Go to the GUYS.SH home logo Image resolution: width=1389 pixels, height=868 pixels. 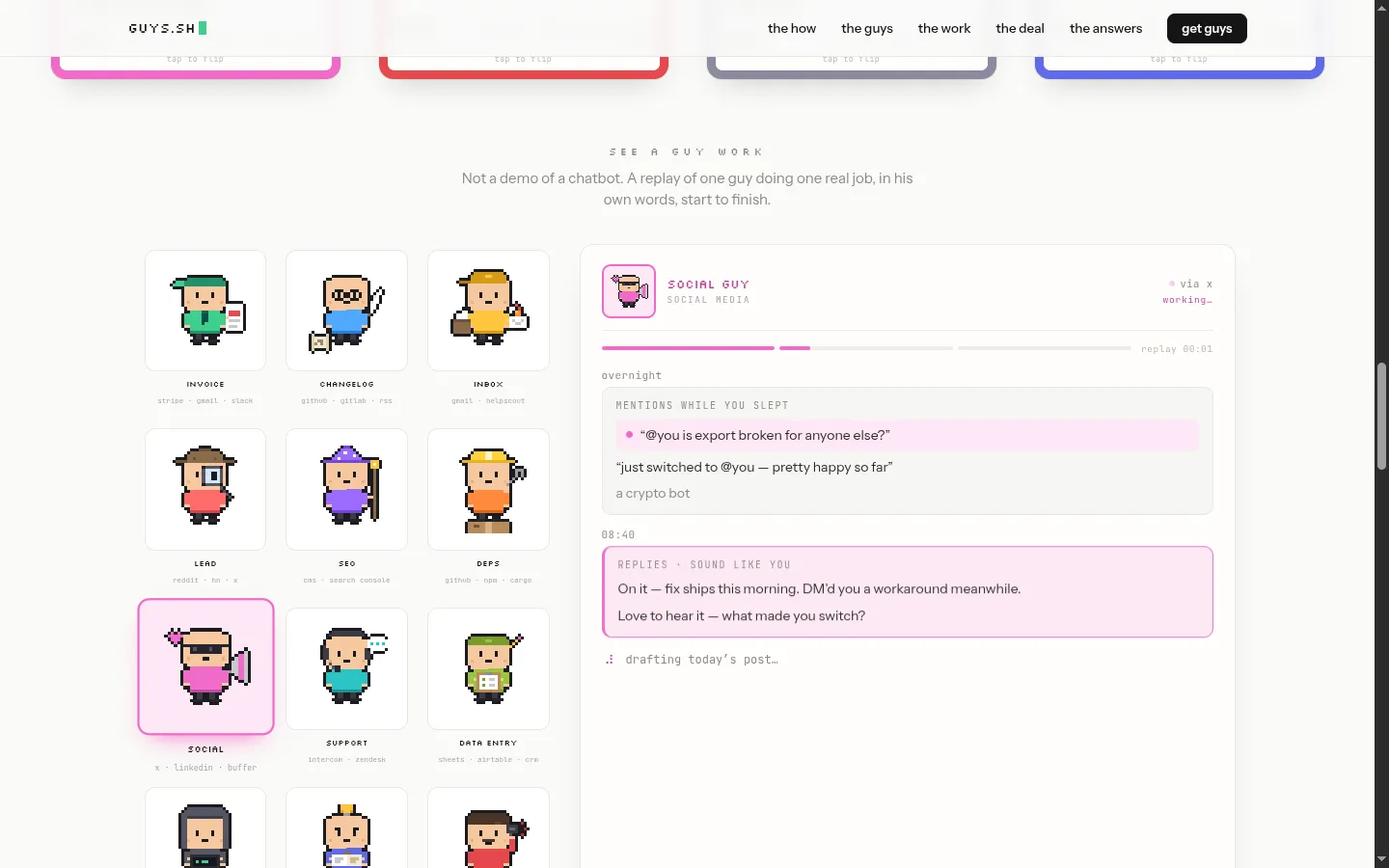168,28
